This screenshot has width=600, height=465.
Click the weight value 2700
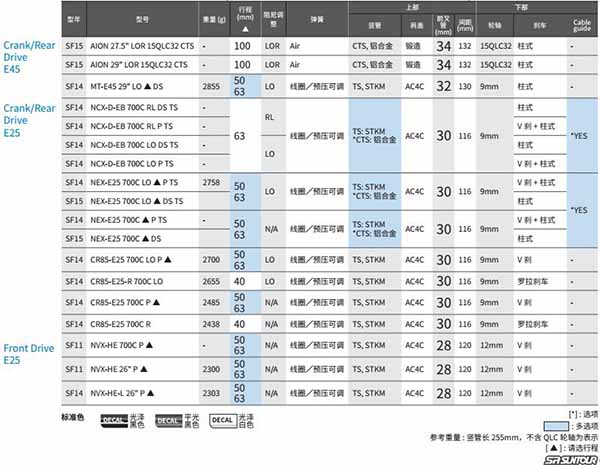pyautogui.click(x=211, y=260)
